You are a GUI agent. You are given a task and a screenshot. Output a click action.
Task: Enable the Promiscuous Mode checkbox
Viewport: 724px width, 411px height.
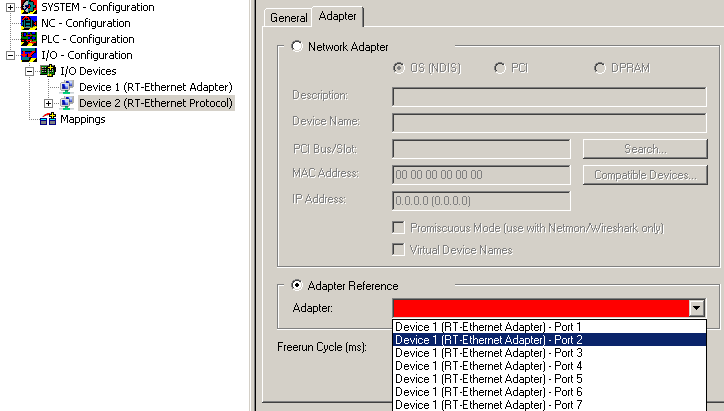tap(398, 228)
